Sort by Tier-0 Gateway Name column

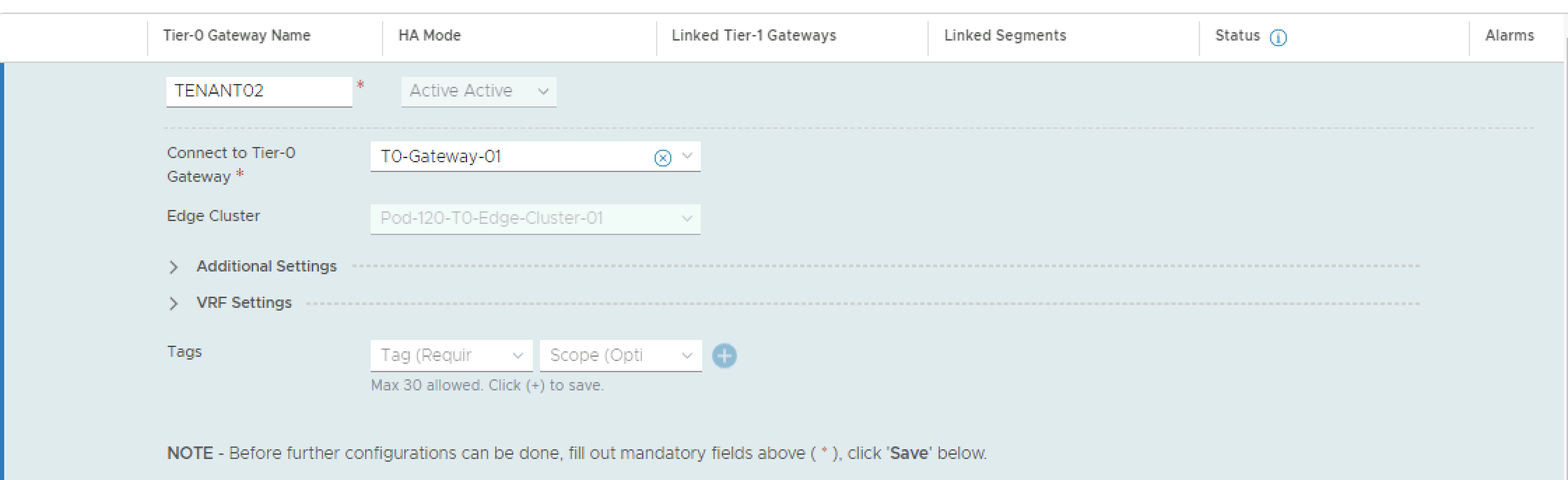[236, 36]
